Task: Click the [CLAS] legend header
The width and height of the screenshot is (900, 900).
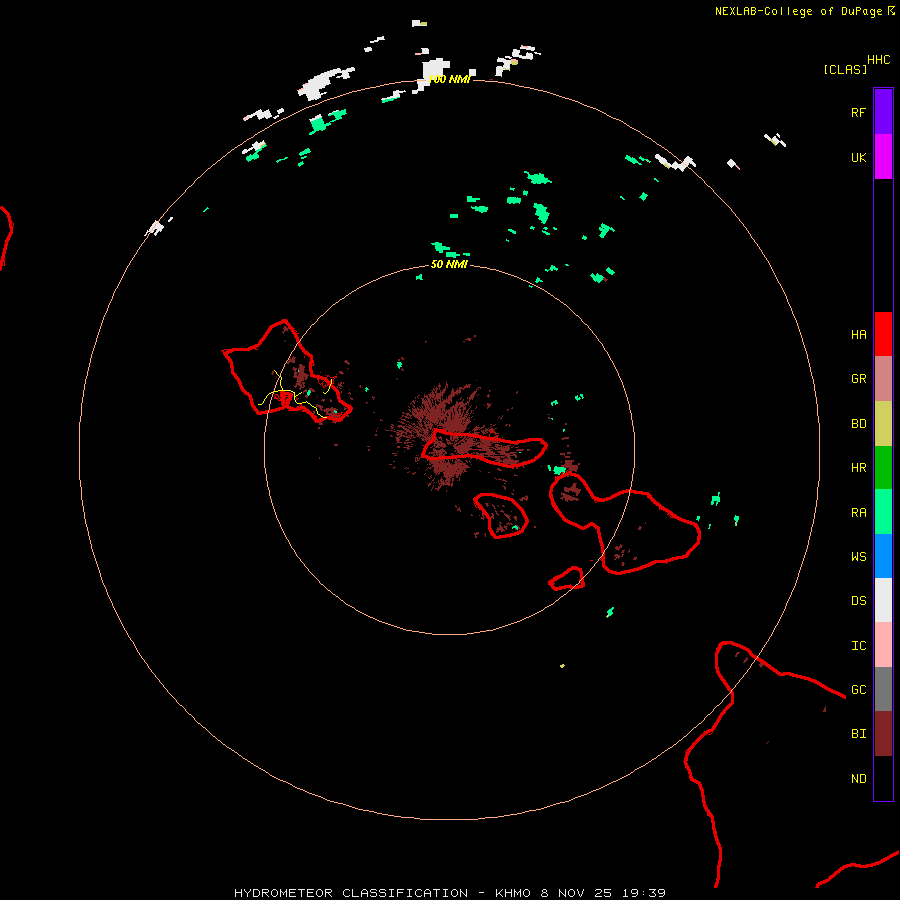Action: point(845,69)
